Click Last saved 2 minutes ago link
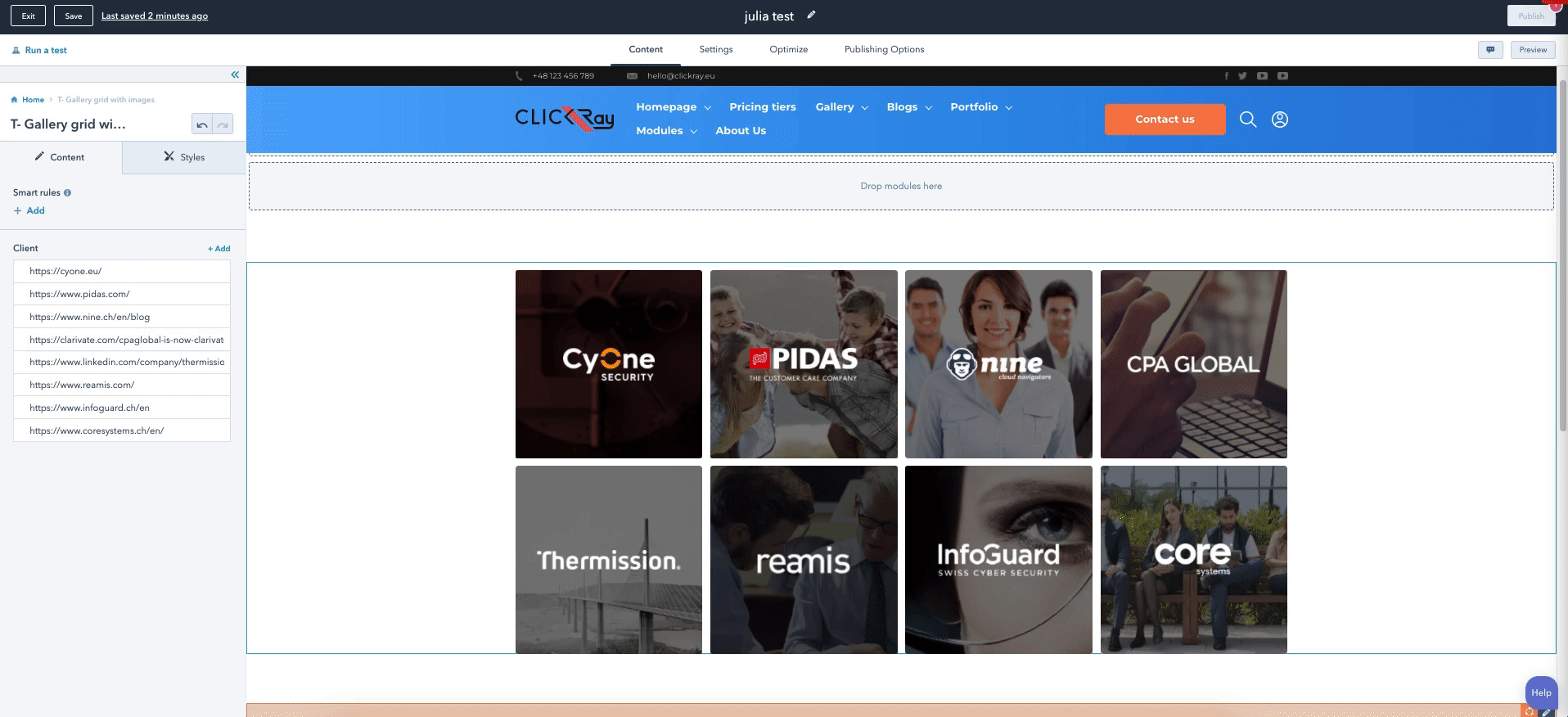The height and width of the screenshot is (717, 1568). point(155,16)
